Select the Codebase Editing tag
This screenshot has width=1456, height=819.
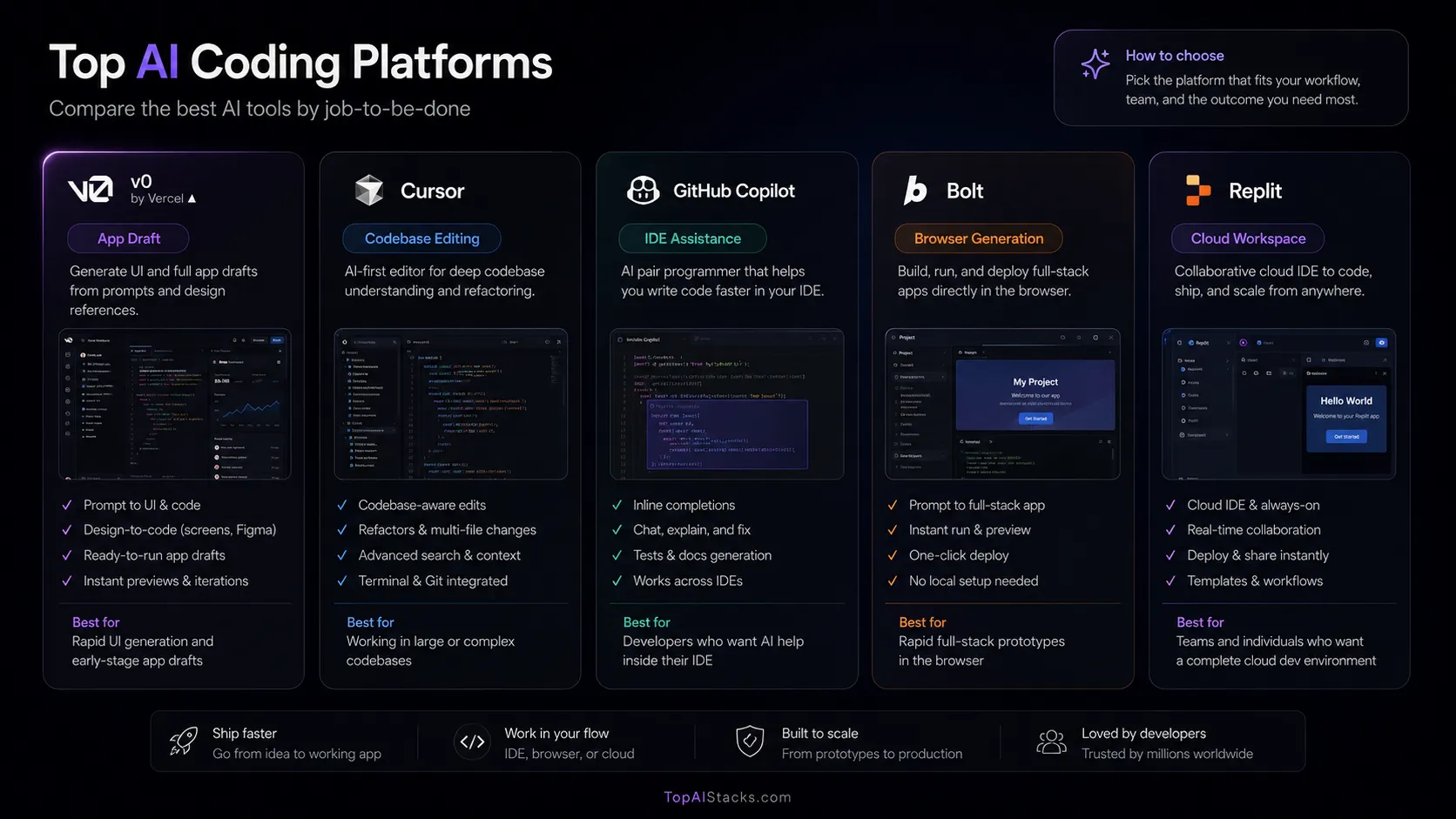pos(421,238)
